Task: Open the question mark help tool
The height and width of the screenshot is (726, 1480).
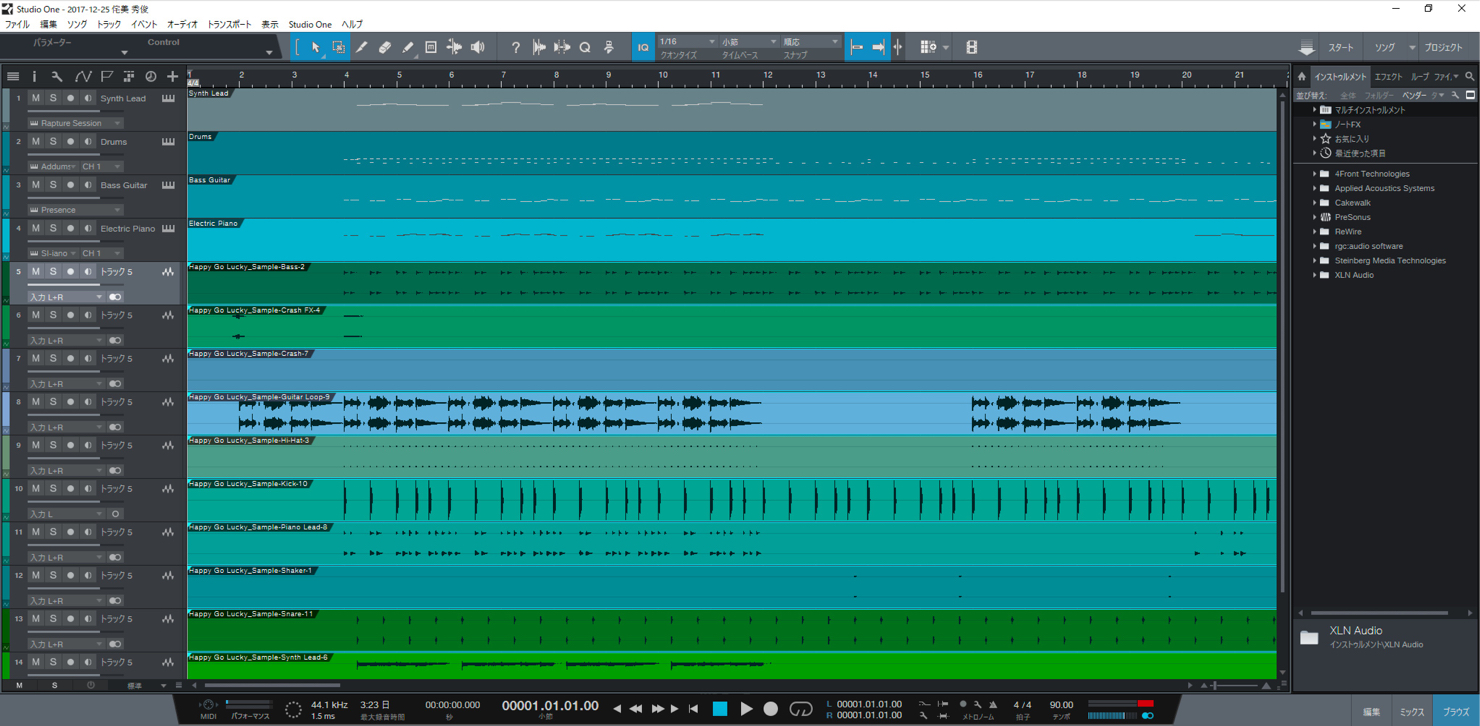Action: pyautogui.click(x=515, y=47)
